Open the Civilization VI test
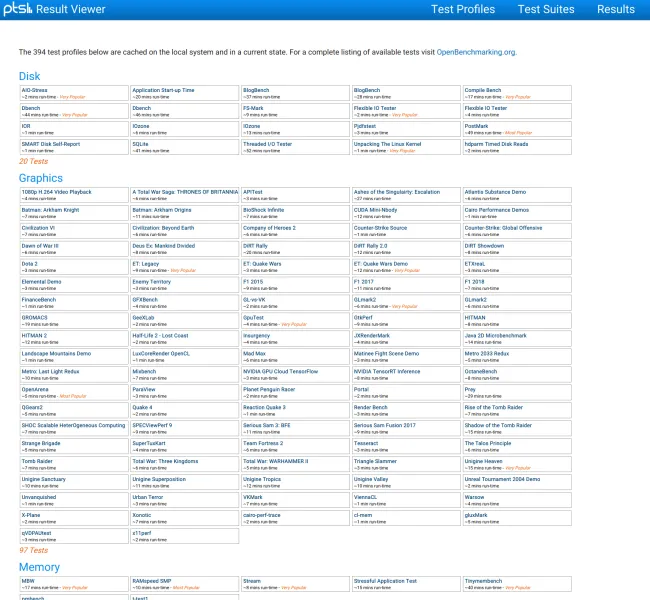 [74, 231]
